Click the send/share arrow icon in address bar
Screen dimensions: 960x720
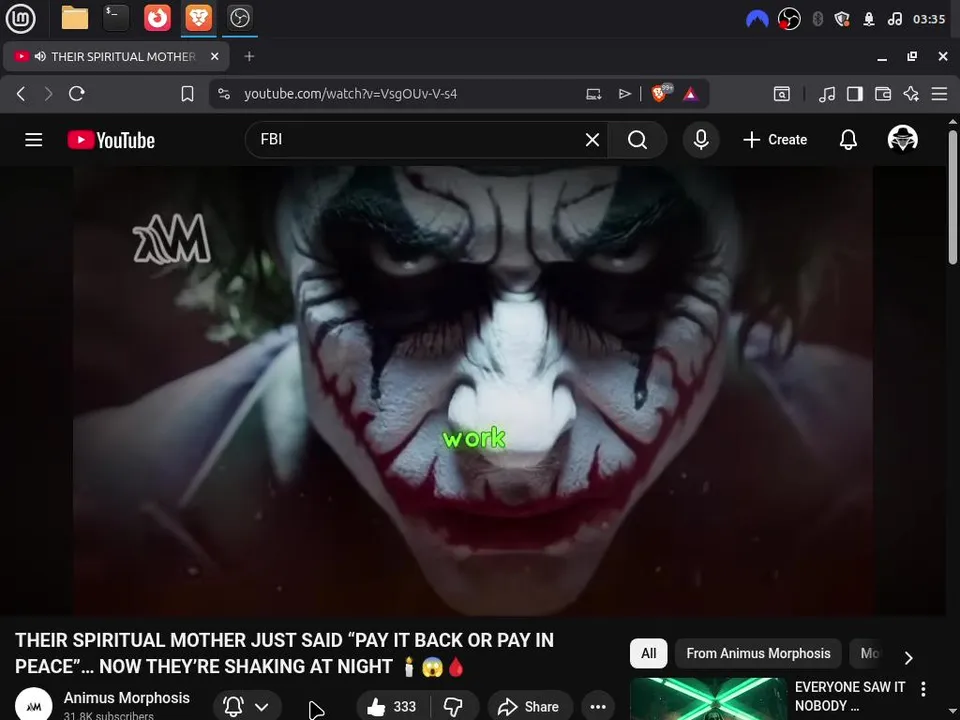(624, 94)
